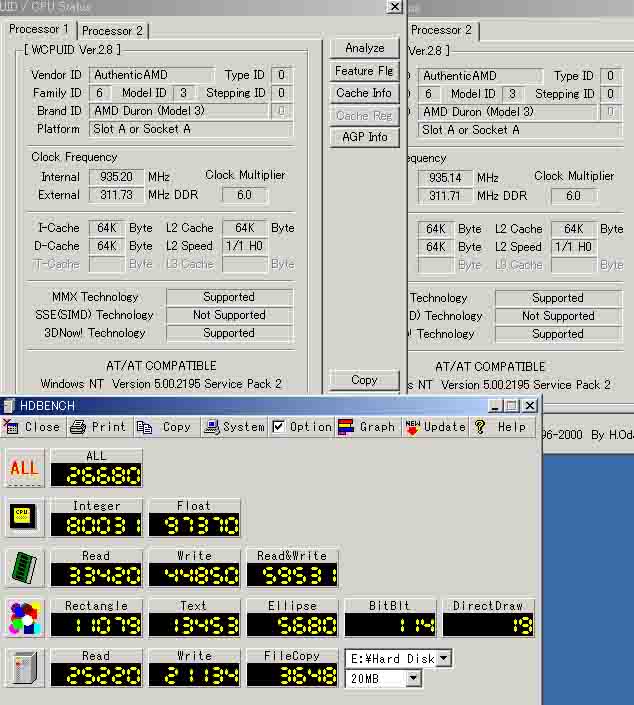Click the hard disk drive benchmark icon

[x=24, y=668]
